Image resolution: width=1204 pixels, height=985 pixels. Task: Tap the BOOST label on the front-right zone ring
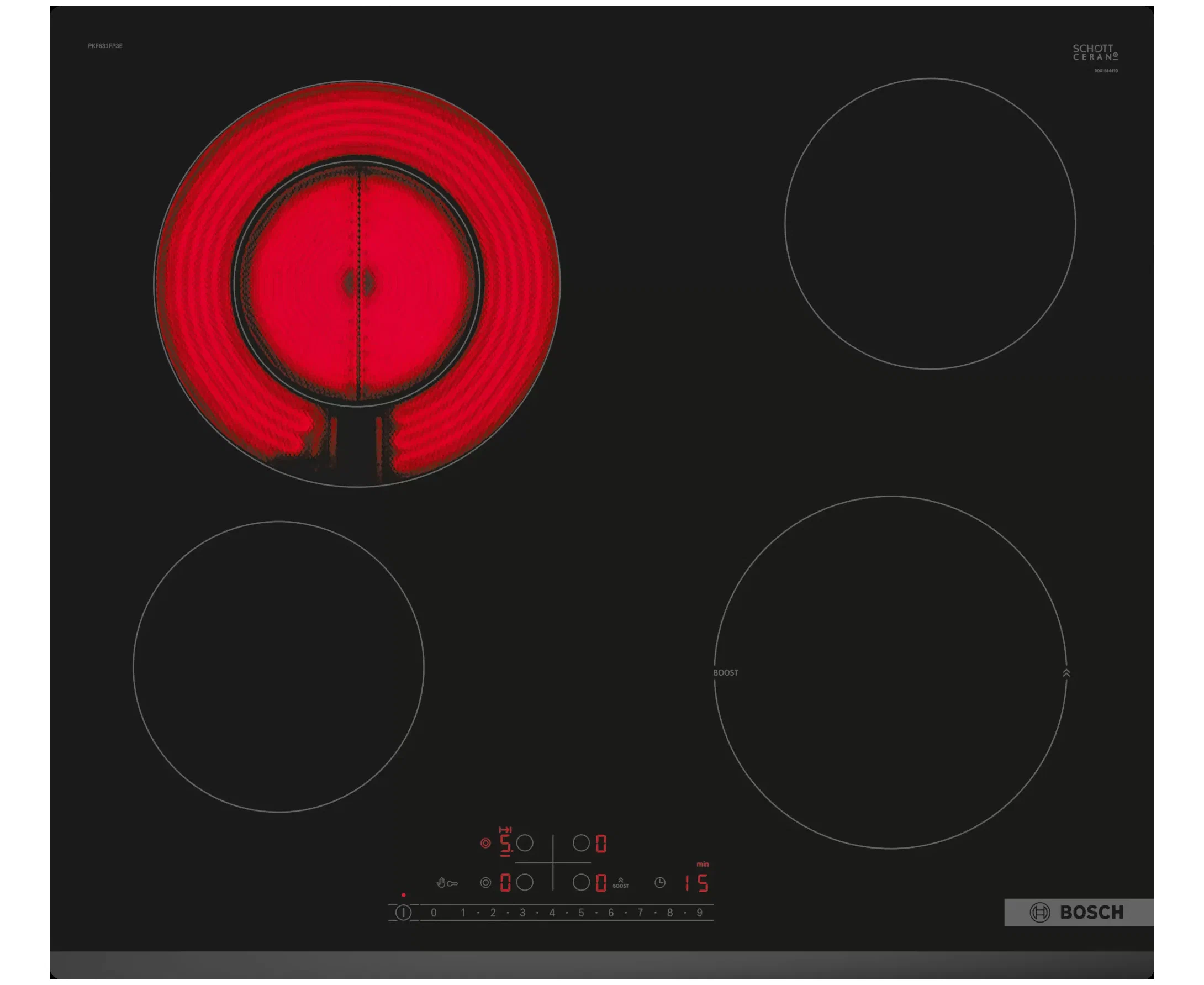point(725,672)
